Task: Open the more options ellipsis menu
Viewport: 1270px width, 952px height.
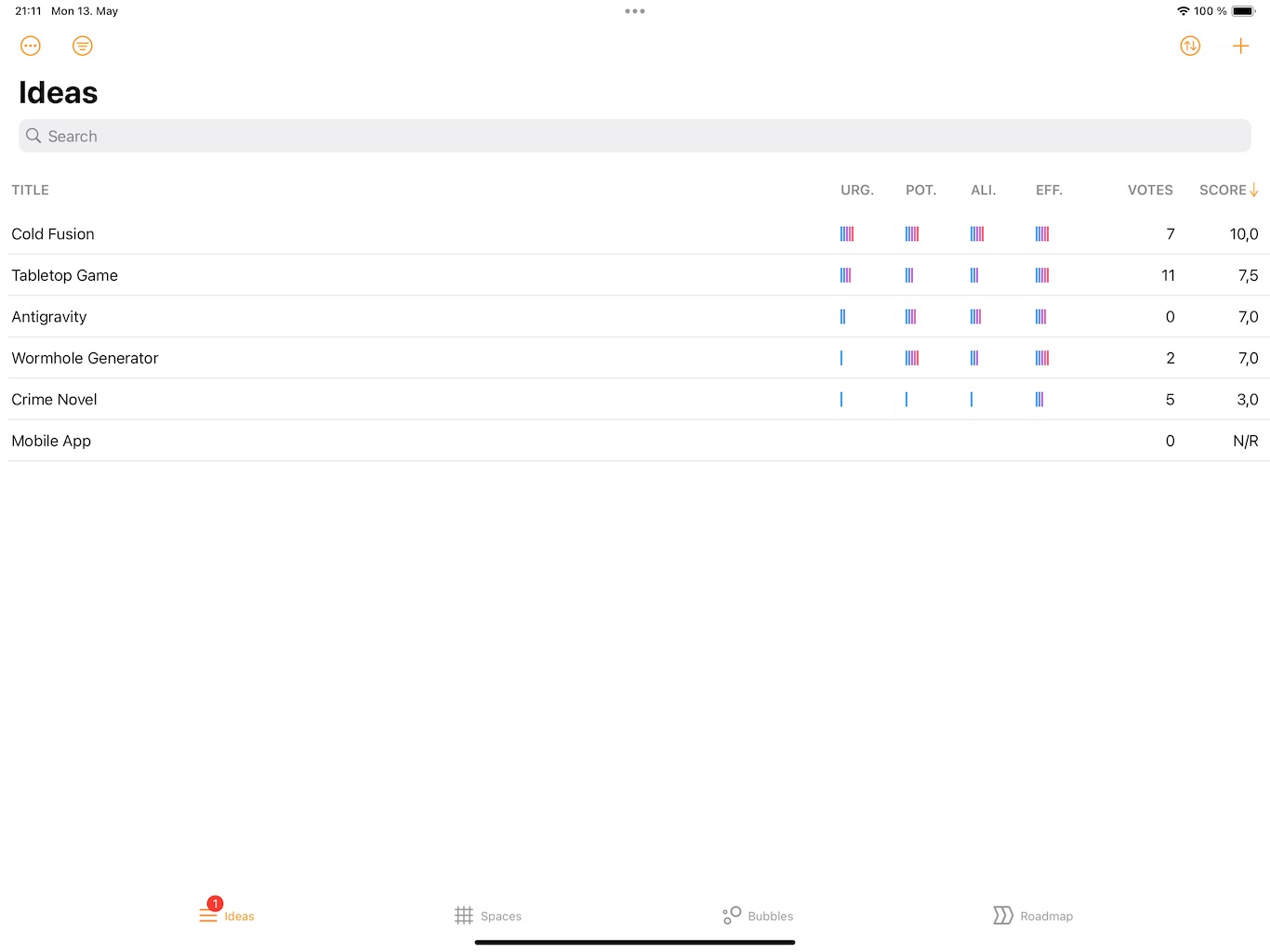Action: point(31,46)
